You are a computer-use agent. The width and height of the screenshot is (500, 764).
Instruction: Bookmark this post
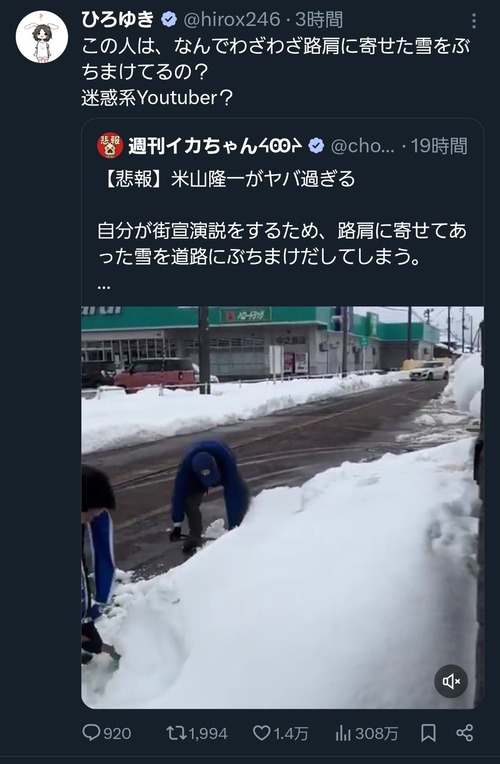tap(428, 732)
